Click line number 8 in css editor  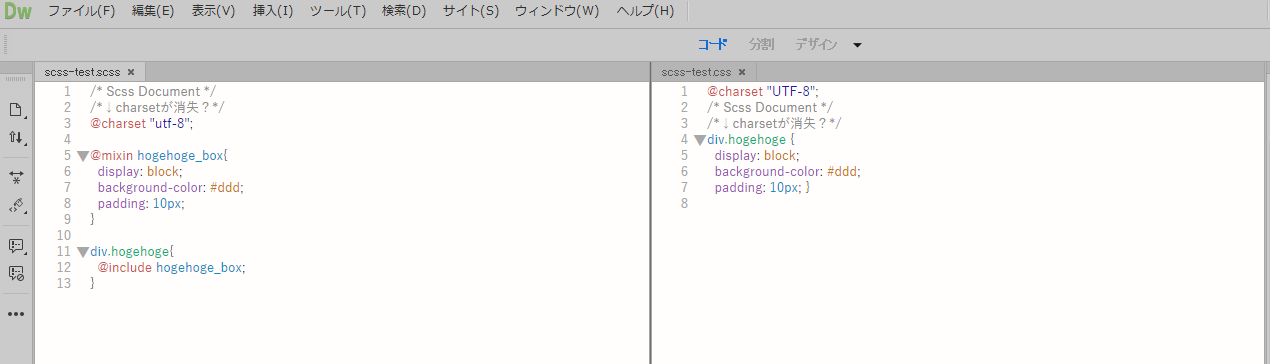pos(684,203)
